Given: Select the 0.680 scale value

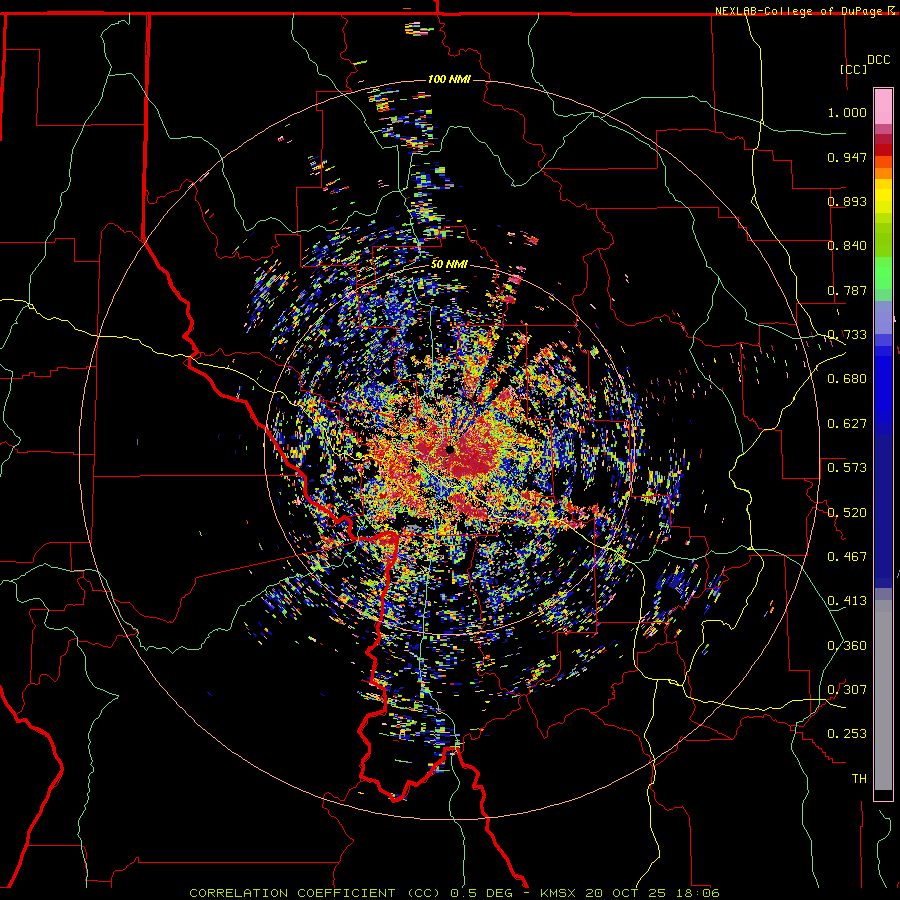Looking at the screenshot, I should coord(847,379).
